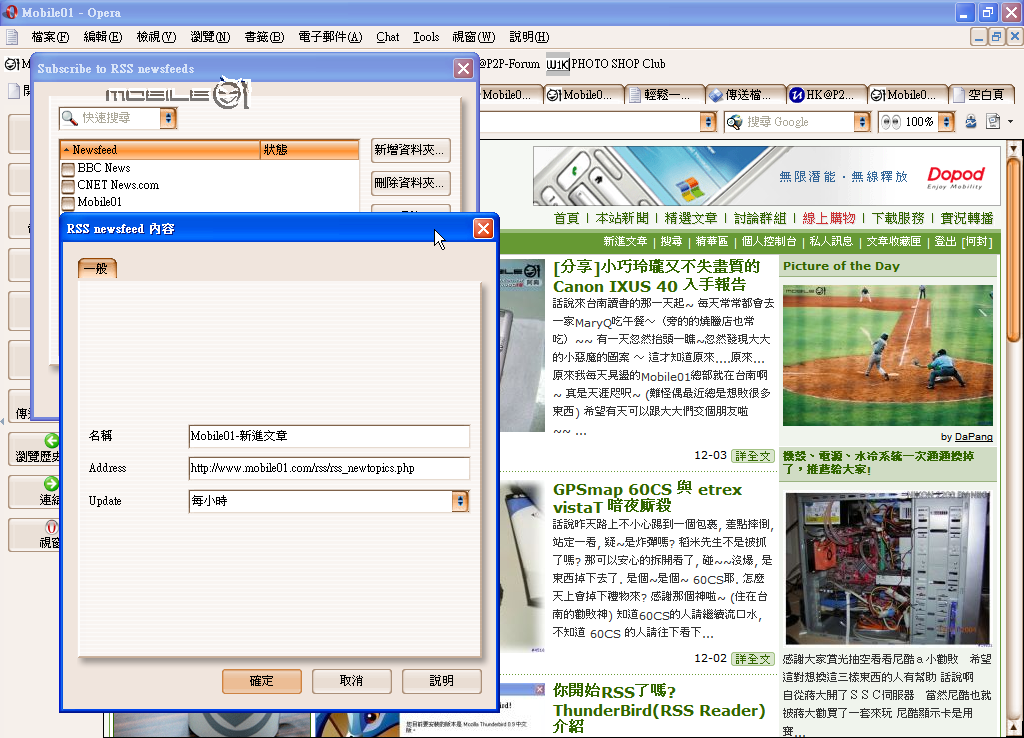Edit the 名稱 name field
The height and width of the screenshot is (738, 1024).
tap(329, 436)
